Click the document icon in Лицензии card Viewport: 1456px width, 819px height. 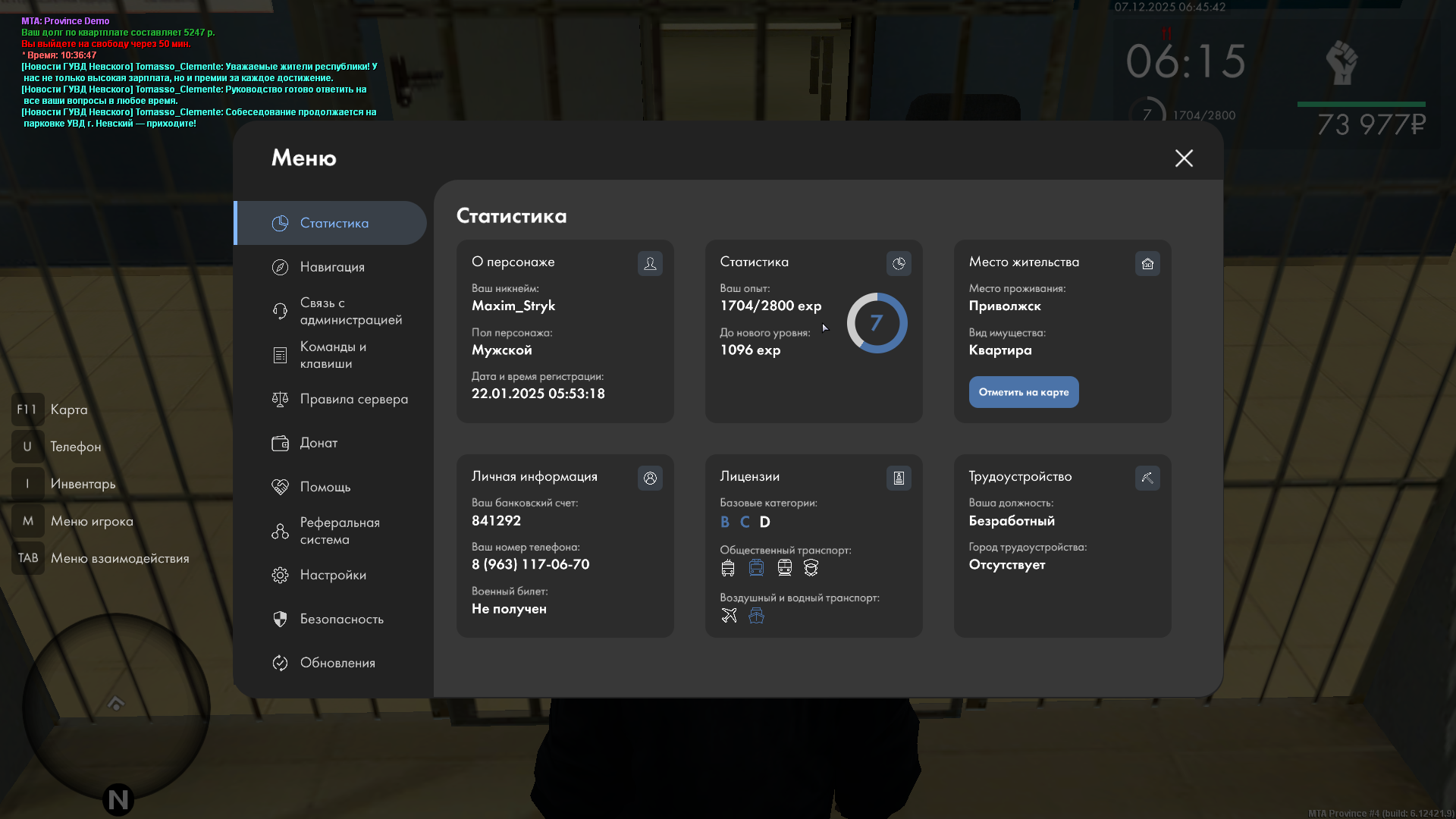tap(899, 478)
